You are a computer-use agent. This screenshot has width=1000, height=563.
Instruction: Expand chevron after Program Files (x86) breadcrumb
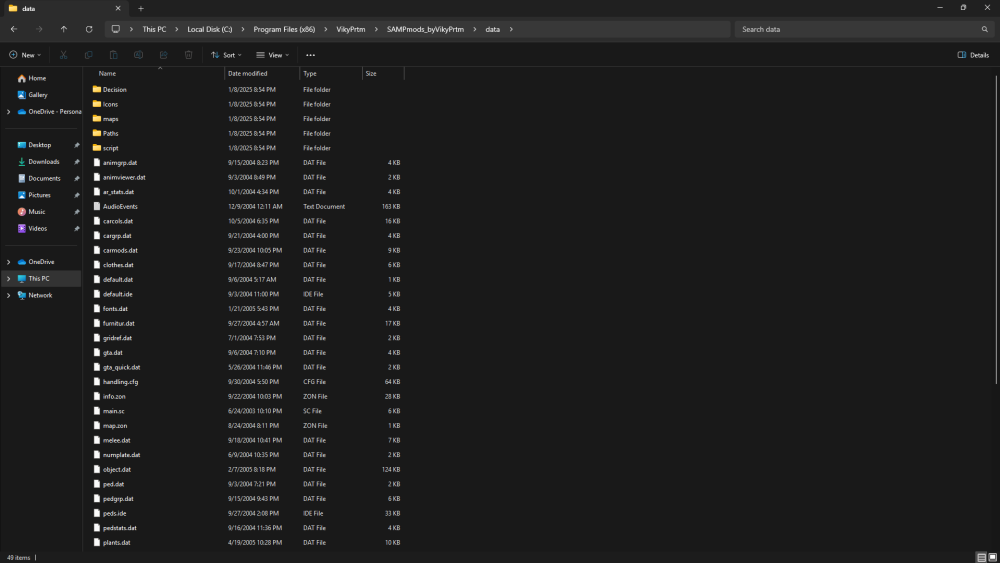326,29
